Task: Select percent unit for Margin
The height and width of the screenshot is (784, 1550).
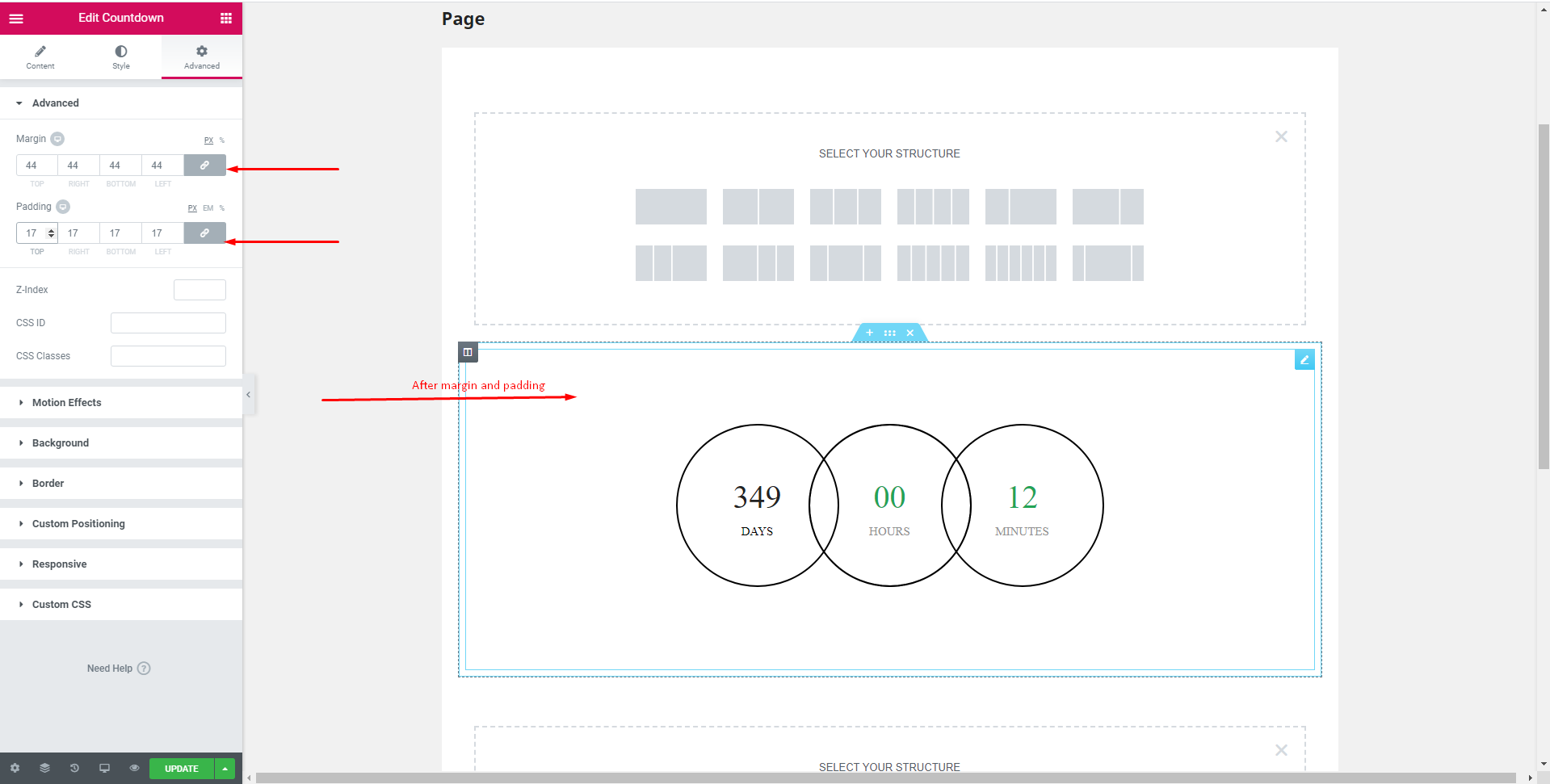Action: pyautogui.click(x=222, y=140)
